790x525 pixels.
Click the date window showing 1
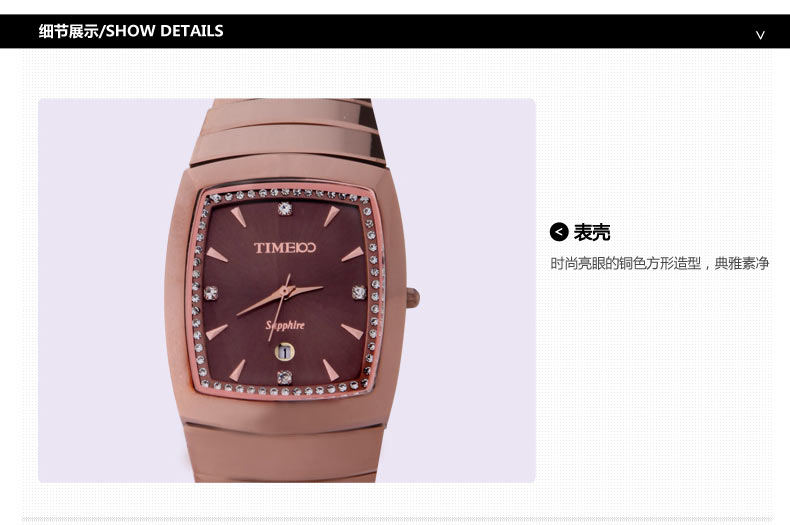[284, 352]
